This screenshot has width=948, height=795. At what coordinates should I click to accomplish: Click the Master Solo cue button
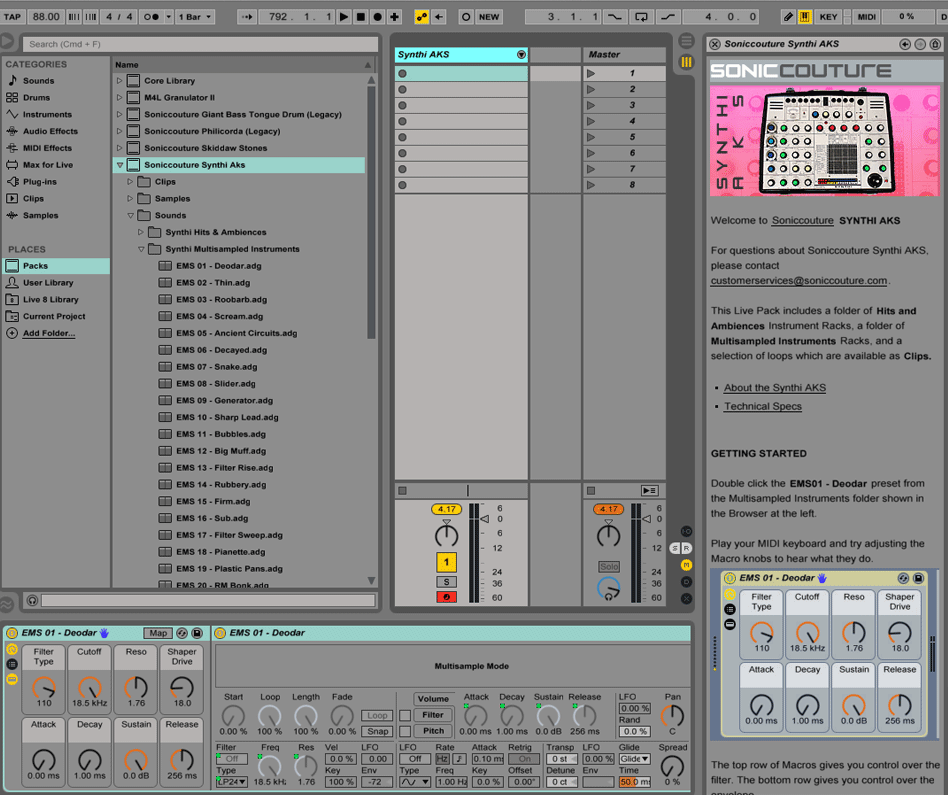[x=609, y=566]
